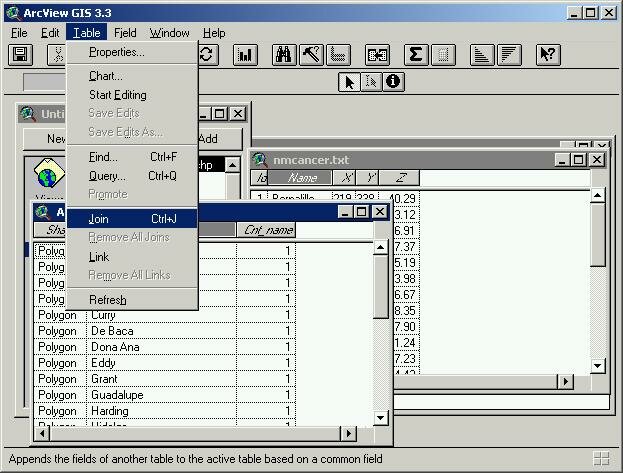
Task: Click the Create Chart bar icon
Action: click(245, 54)
